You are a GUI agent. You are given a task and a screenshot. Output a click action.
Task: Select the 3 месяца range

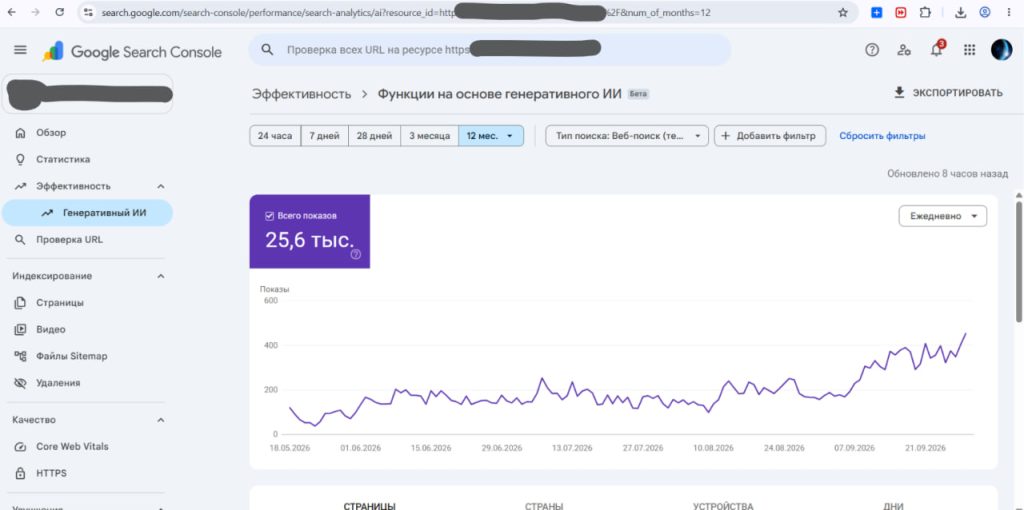click(429, 136)
